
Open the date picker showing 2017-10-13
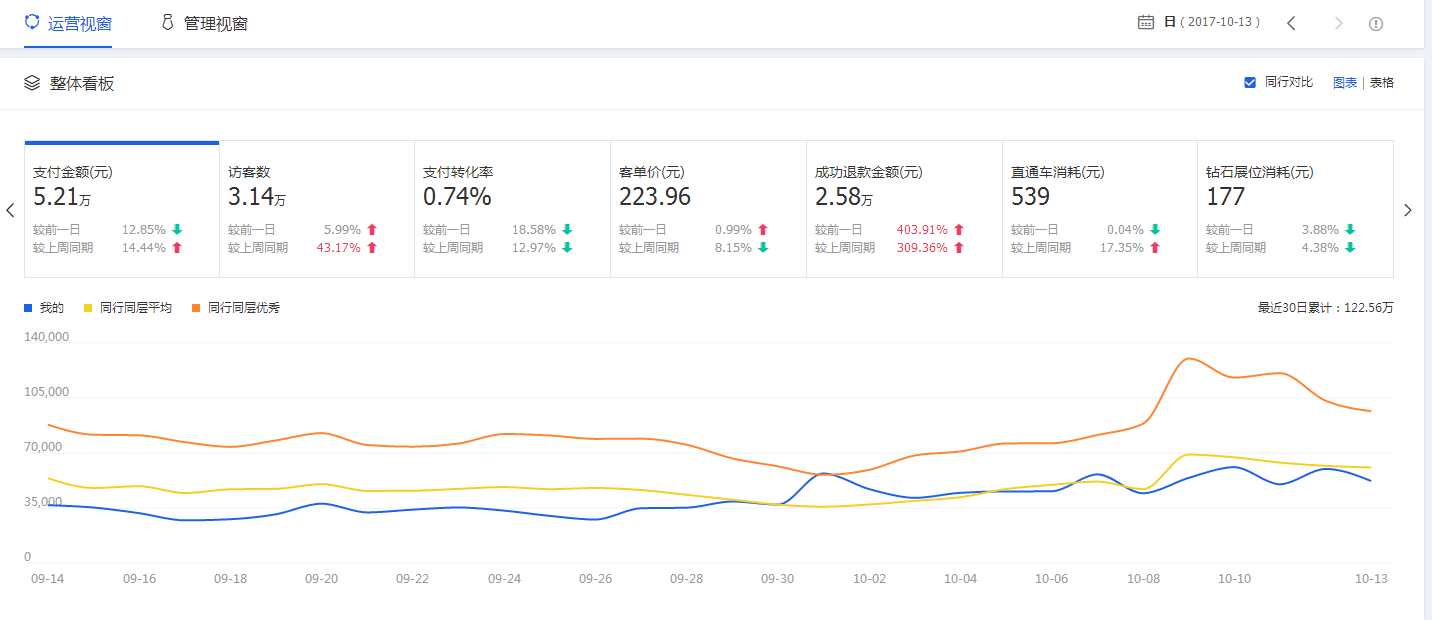(x=1212, y=22)
